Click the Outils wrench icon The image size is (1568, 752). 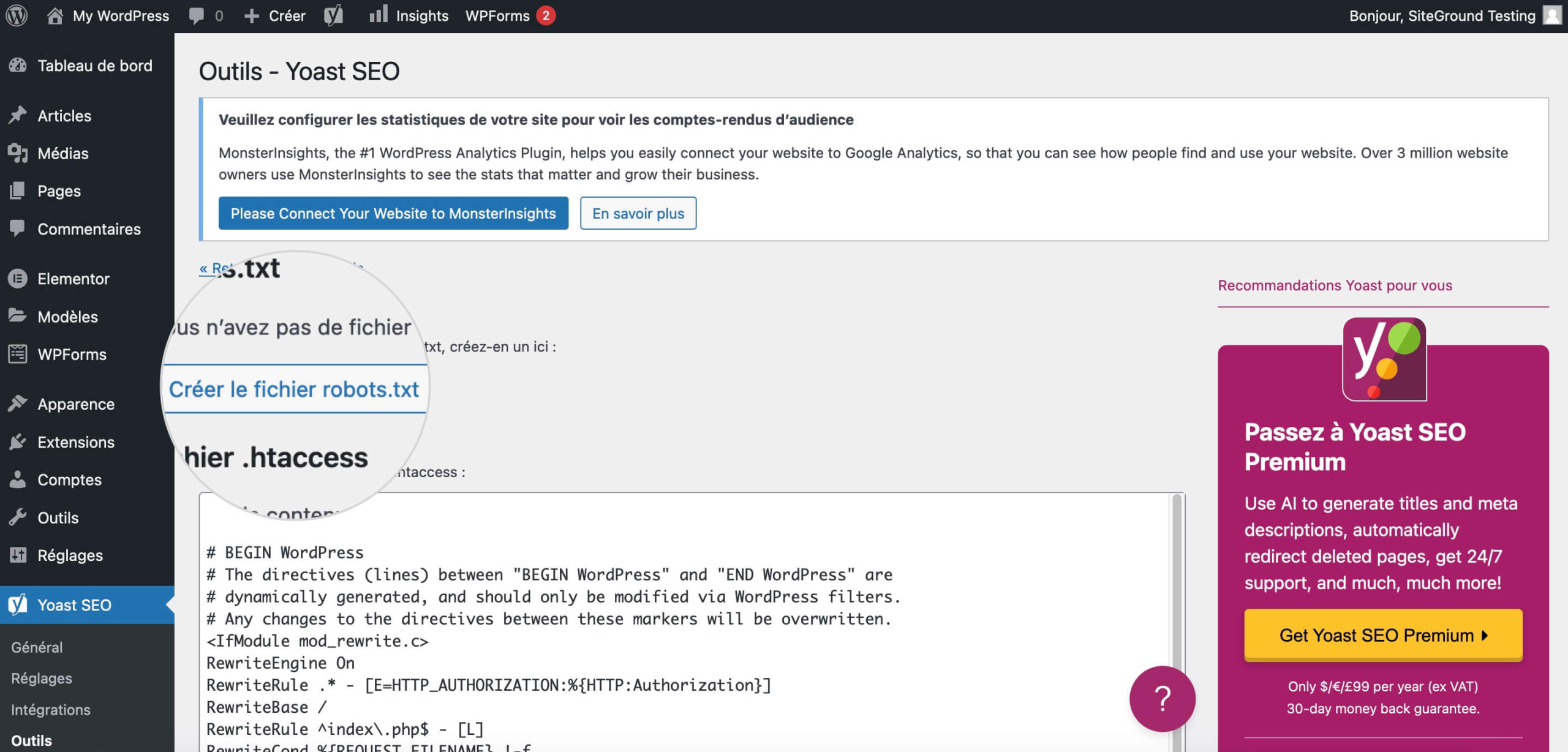tap(18, 517)
